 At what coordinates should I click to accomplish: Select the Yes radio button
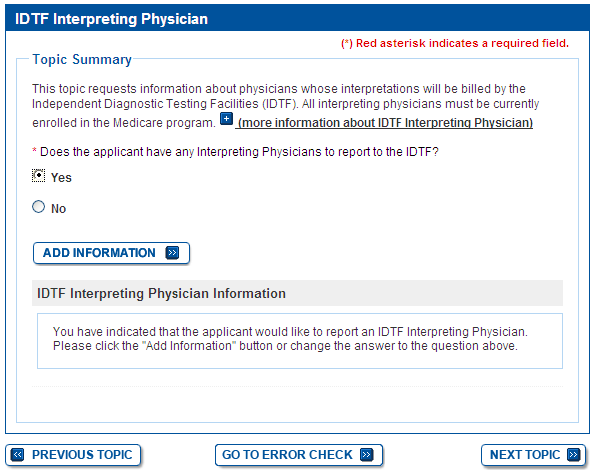(39, 176)
